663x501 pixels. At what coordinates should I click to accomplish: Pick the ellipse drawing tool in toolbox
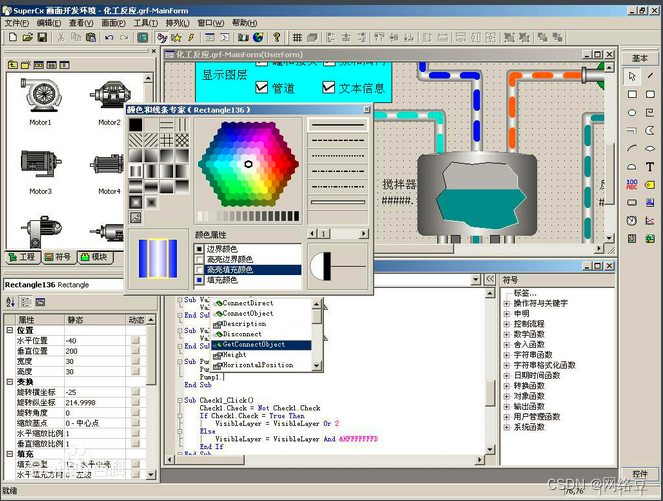click(x=632, y=112)
